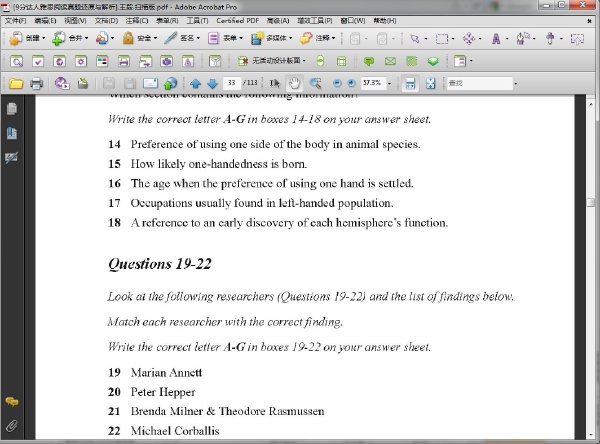
Task: Click the globe upload icon
Action: coord(171,83)
